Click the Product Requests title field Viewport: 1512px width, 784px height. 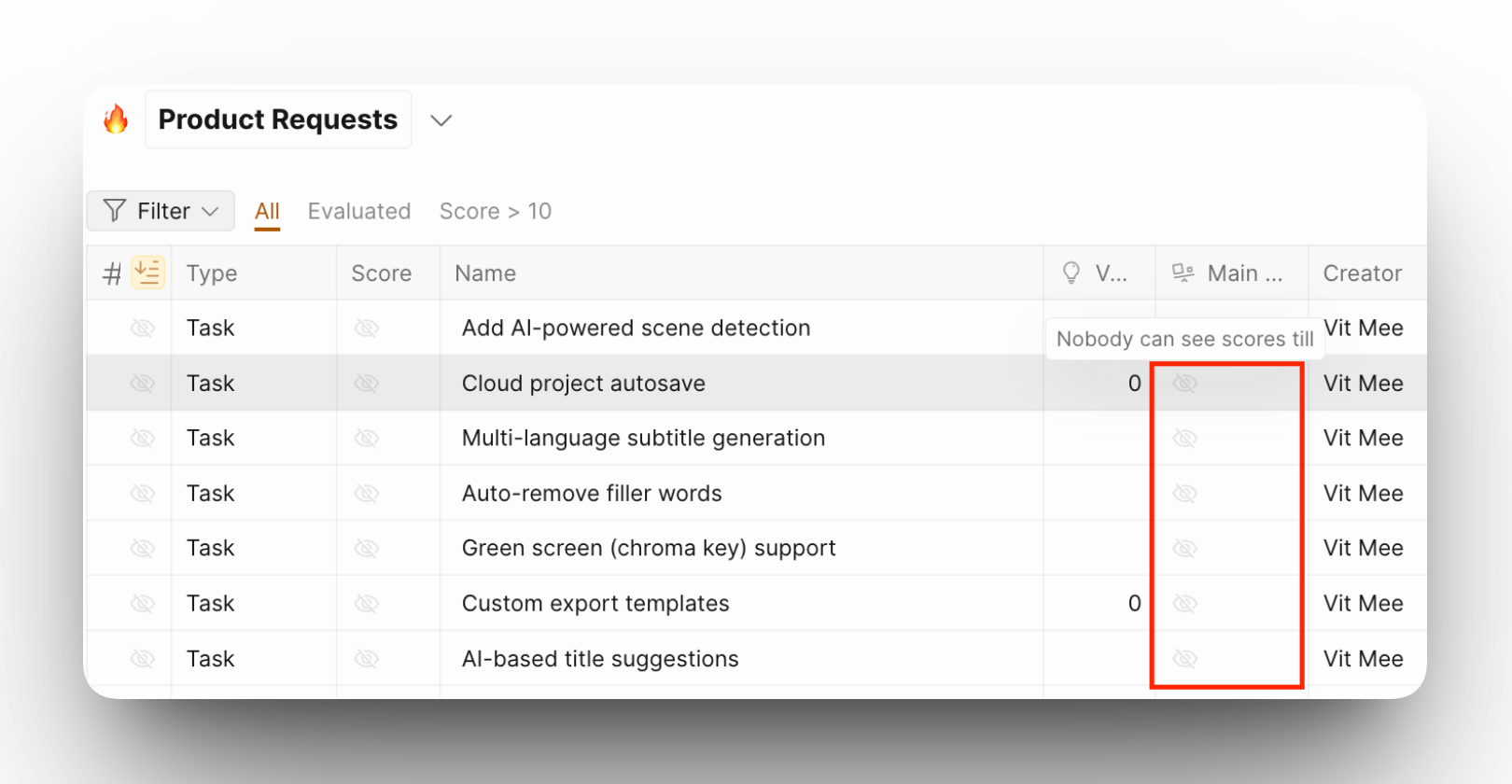(278, 119)
